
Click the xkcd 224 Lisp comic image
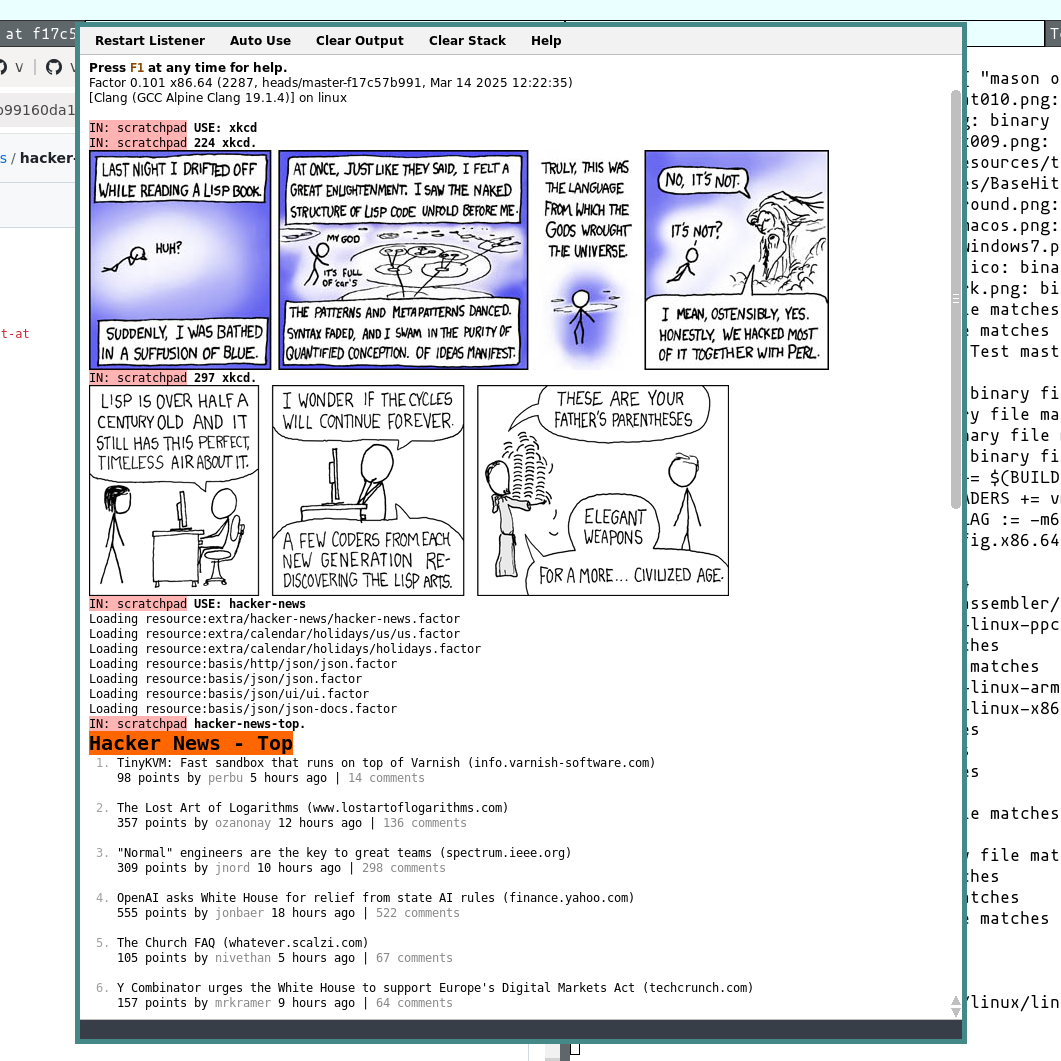(459, 260)
